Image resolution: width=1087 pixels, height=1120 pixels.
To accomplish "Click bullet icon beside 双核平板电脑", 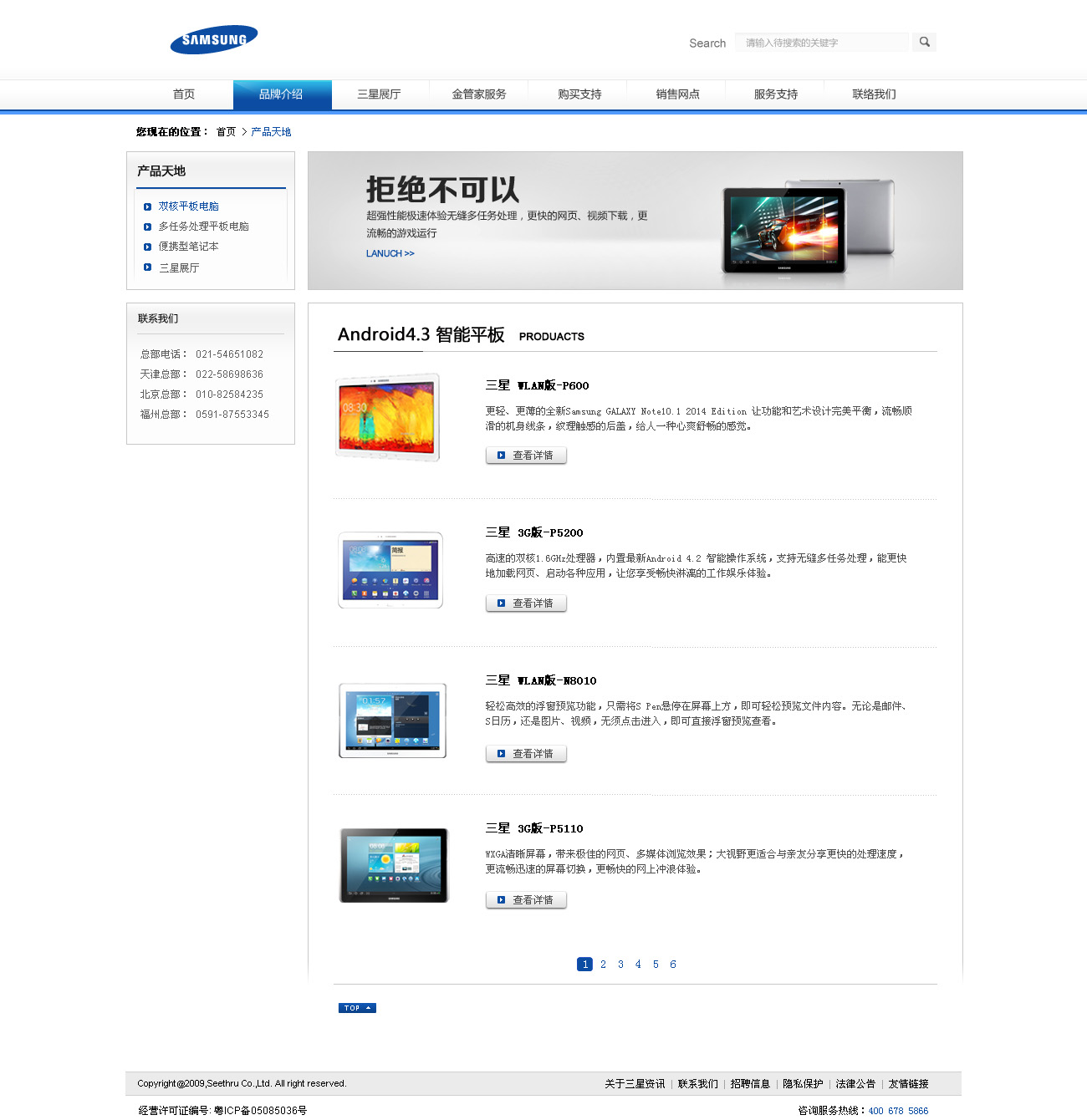I will coord(147,206).
